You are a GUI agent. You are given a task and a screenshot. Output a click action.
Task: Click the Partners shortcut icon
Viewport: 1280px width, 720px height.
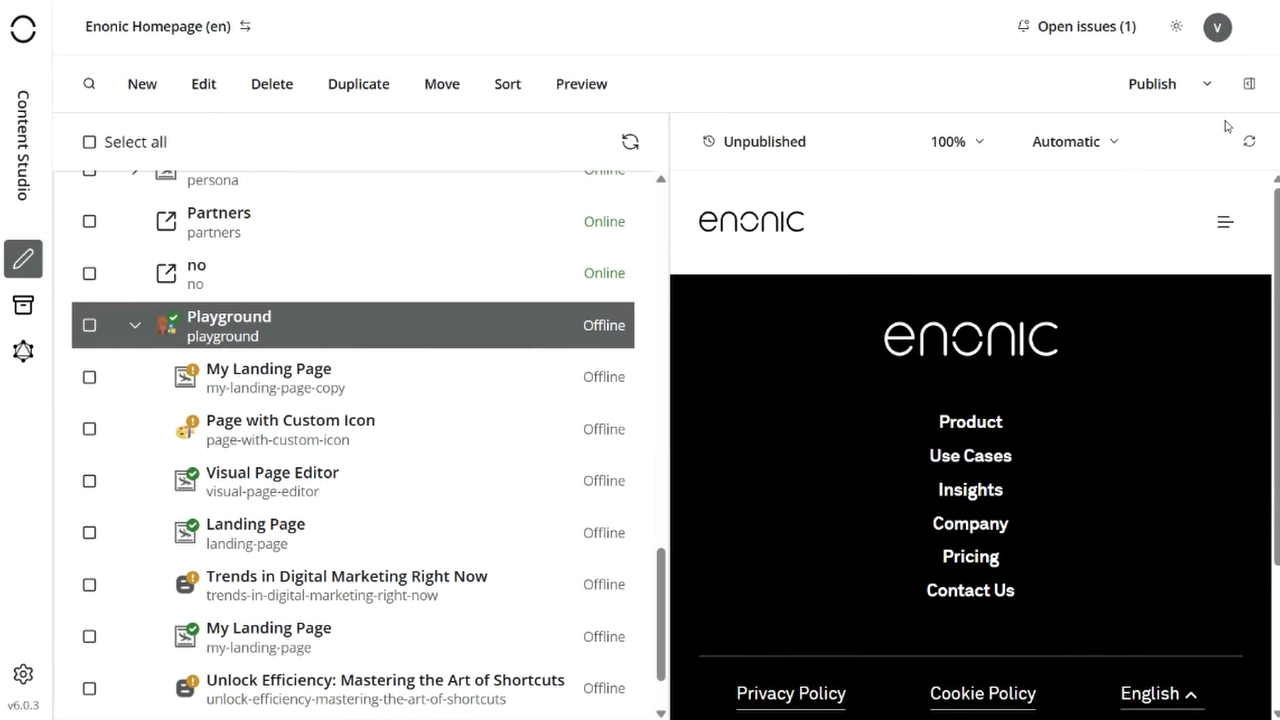166,222
